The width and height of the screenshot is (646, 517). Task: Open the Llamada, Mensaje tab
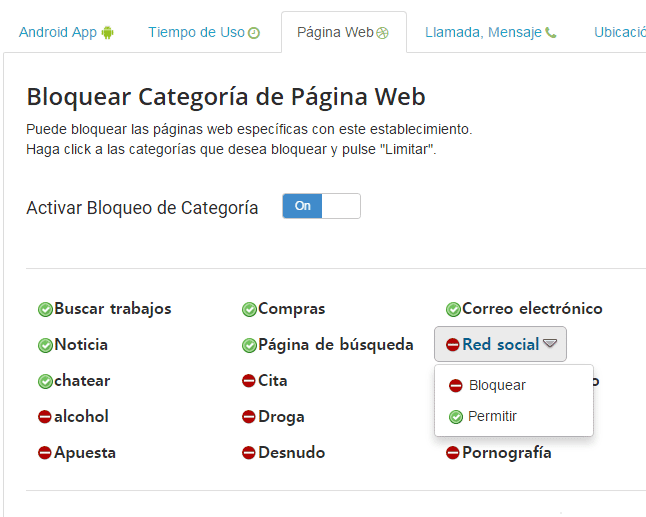490,33
